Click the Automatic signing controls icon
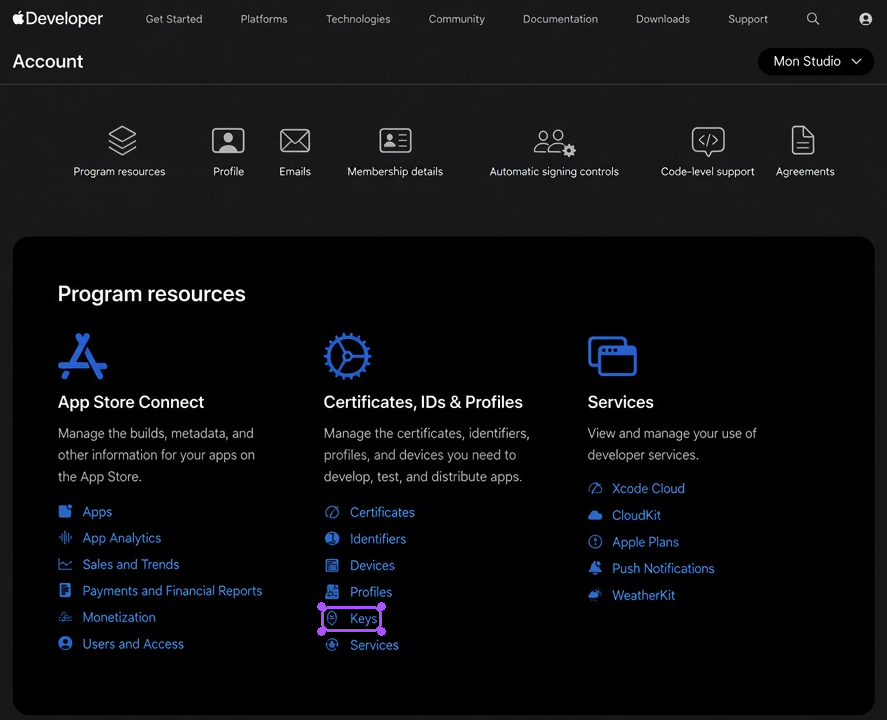 pos(554,142)
